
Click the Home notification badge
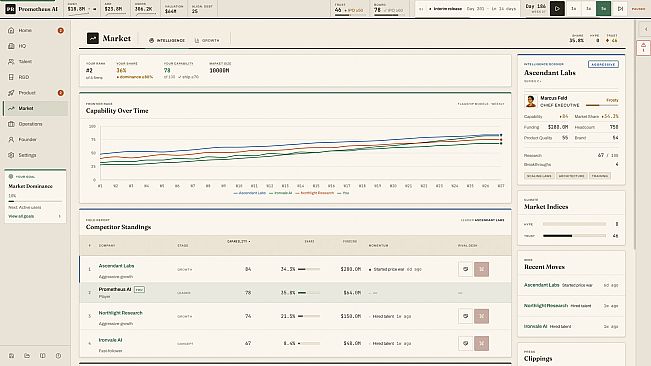click(x=61, y=30)
